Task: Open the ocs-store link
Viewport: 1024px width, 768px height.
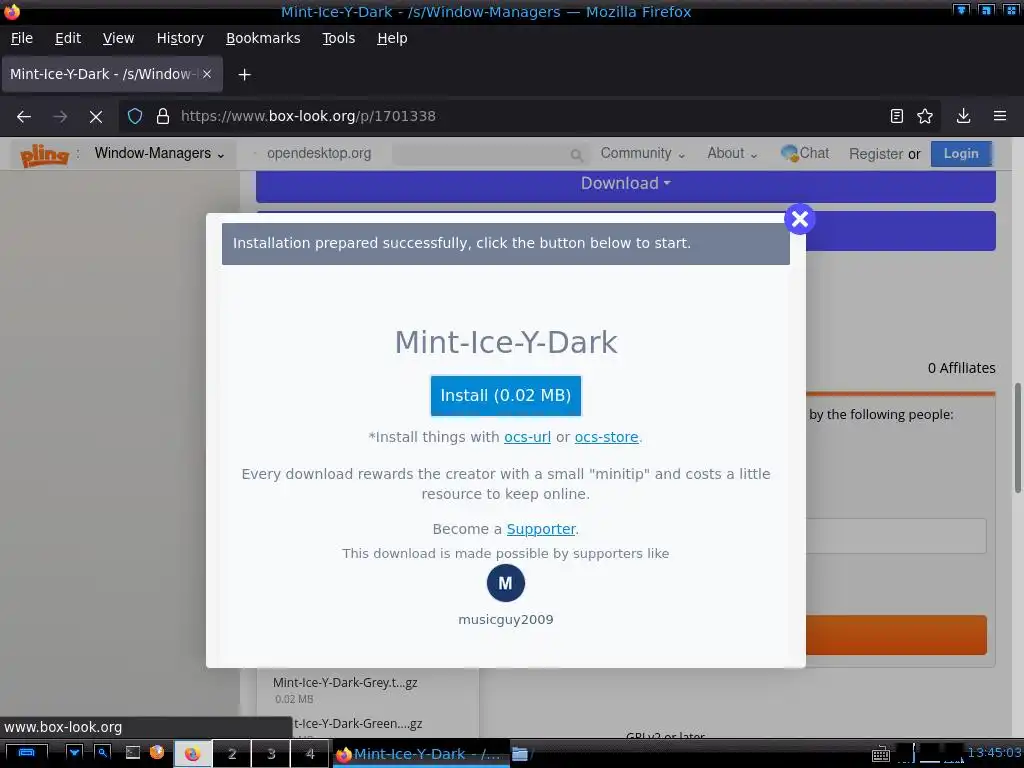Action: [x=606, y=437]
